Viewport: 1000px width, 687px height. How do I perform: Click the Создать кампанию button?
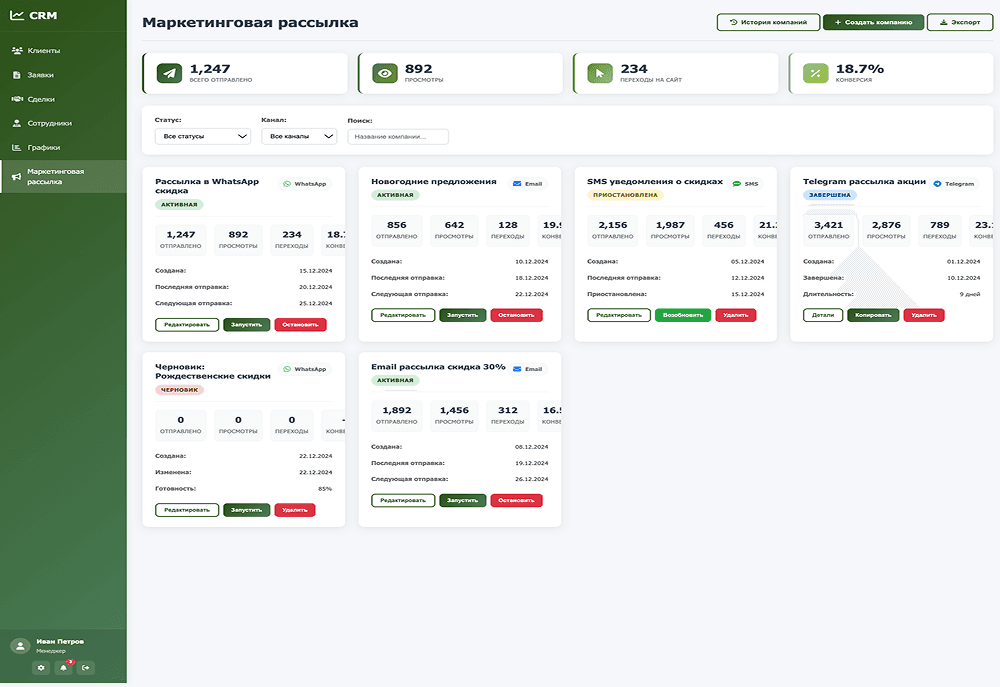click(872, 22)
